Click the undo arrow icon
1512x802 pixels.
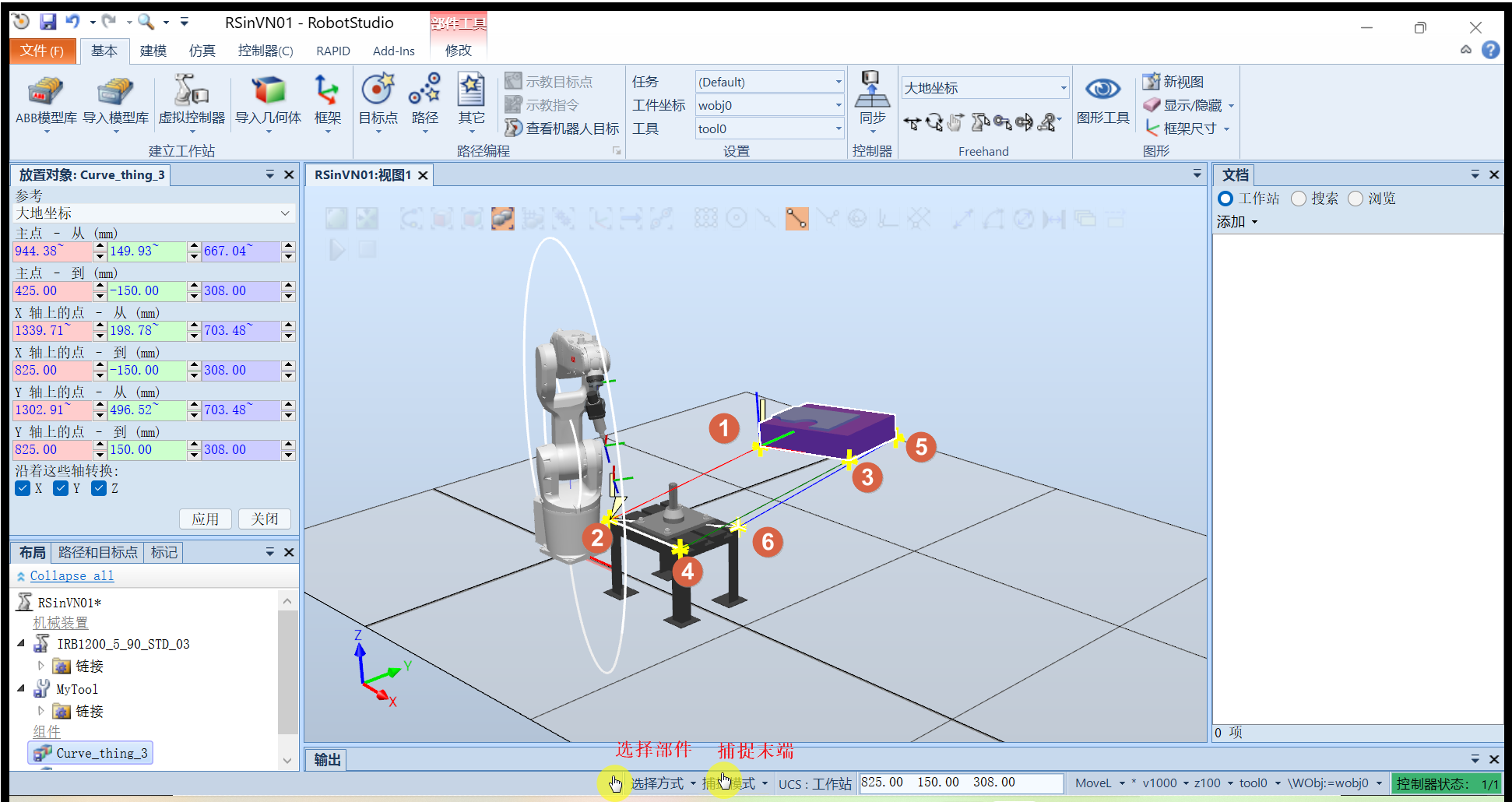pyautogui.click(x=72, y=22)
